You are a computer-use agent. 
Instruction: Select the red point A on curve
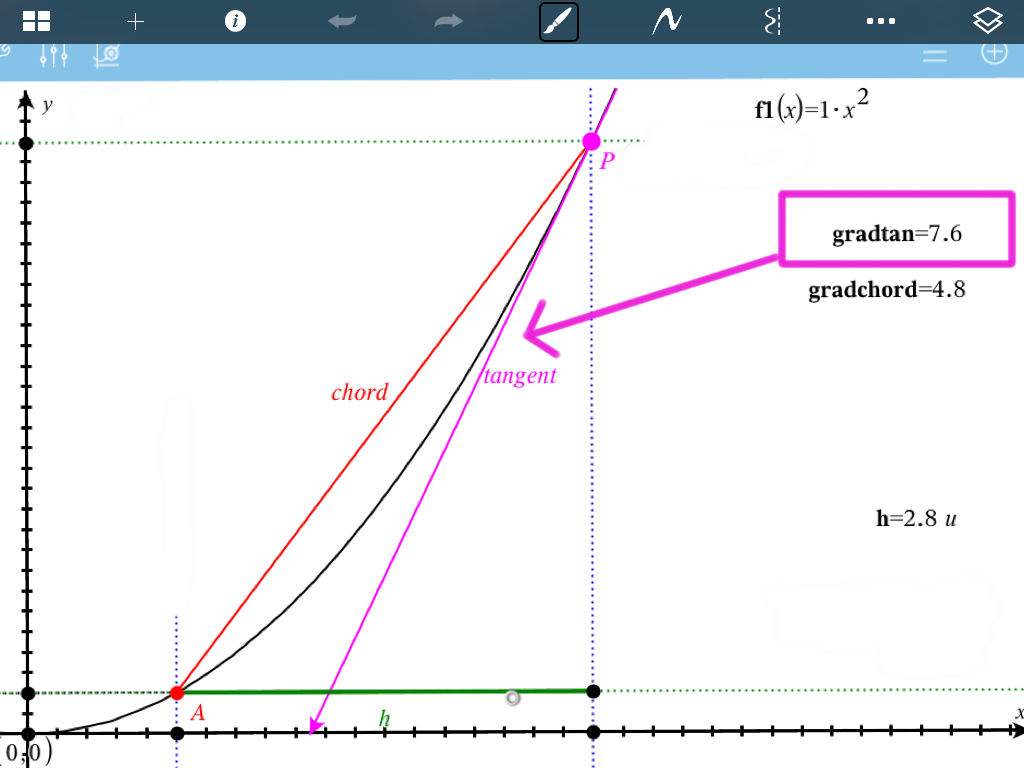pos(177,692)
